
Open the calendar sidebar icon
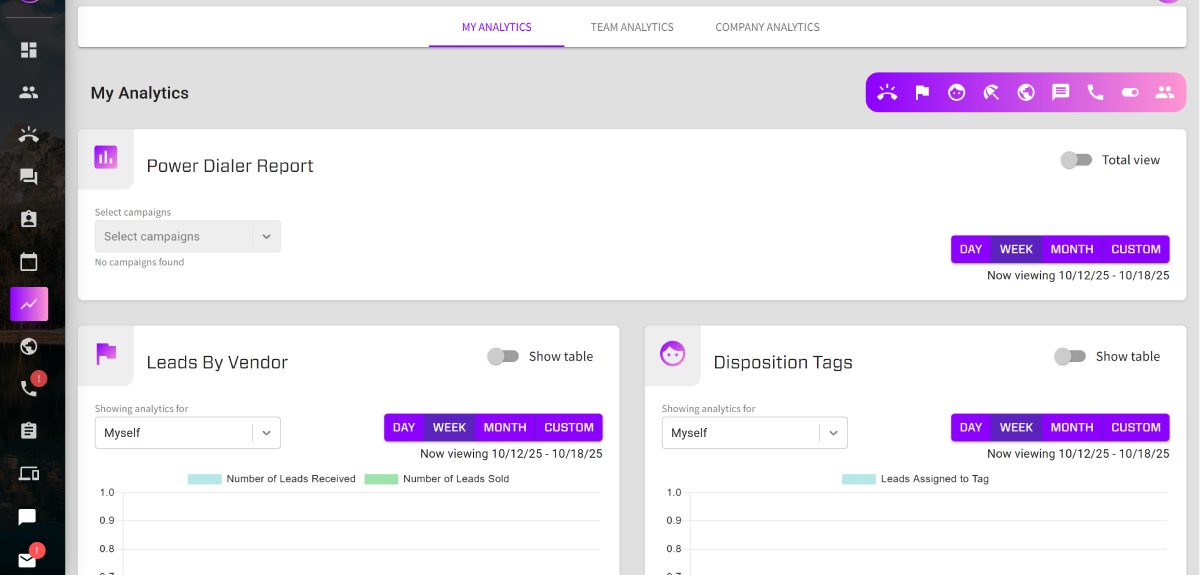pyautogui.click(x=29, y=262)
